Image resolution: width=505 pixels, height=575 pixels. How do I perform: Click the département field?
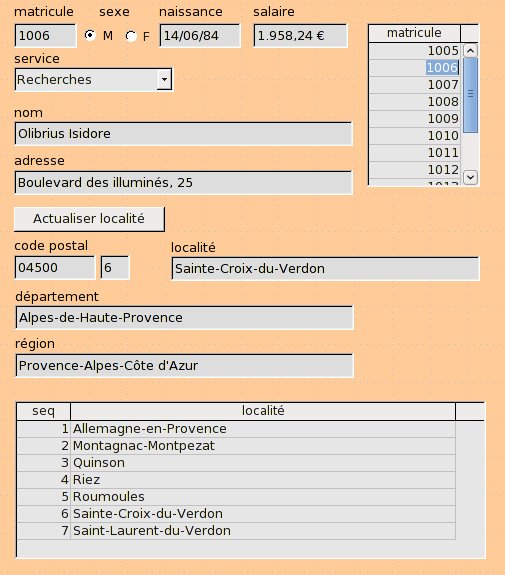184,318
